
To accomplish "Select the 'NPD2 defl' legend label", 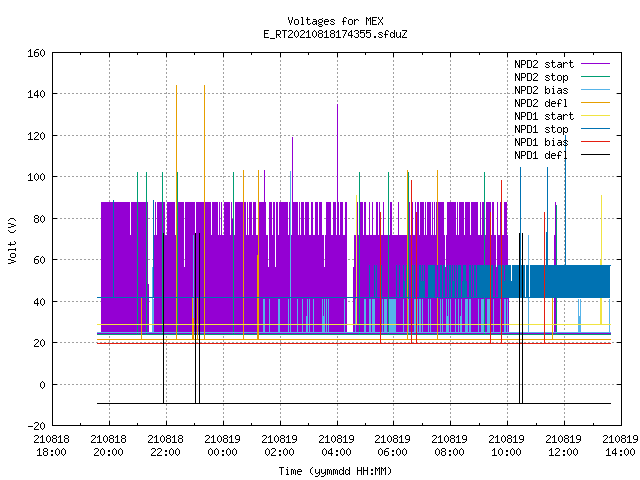I will tap(541, 103).
